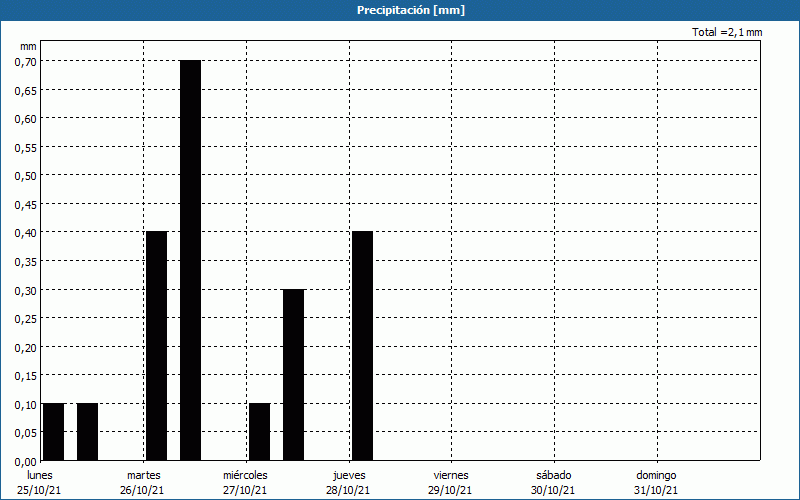Image resolution: width=800 pixels, height=500 pixels.
Task: Click the 0,50 axis value
Action: pos(25,176)
